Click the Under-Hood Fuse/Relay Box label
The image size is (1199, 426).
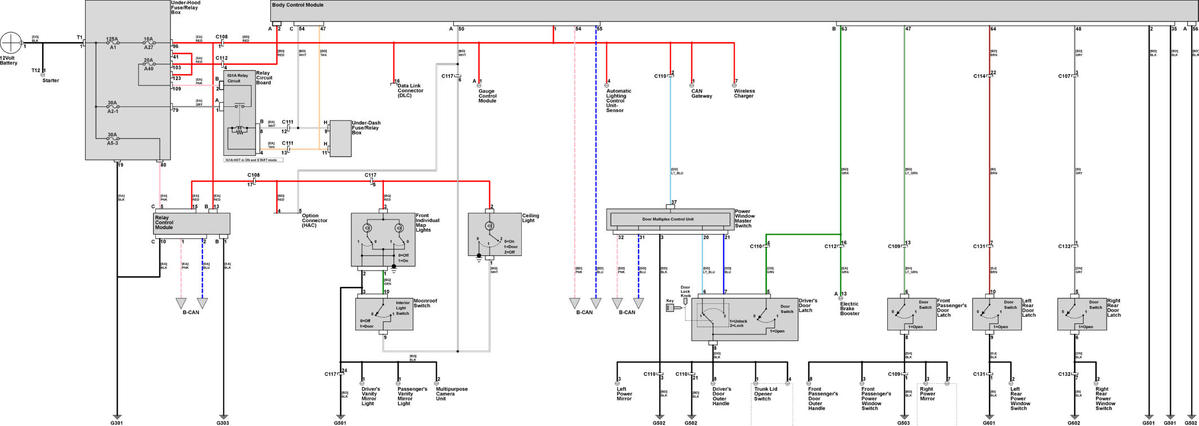[184, 9]
